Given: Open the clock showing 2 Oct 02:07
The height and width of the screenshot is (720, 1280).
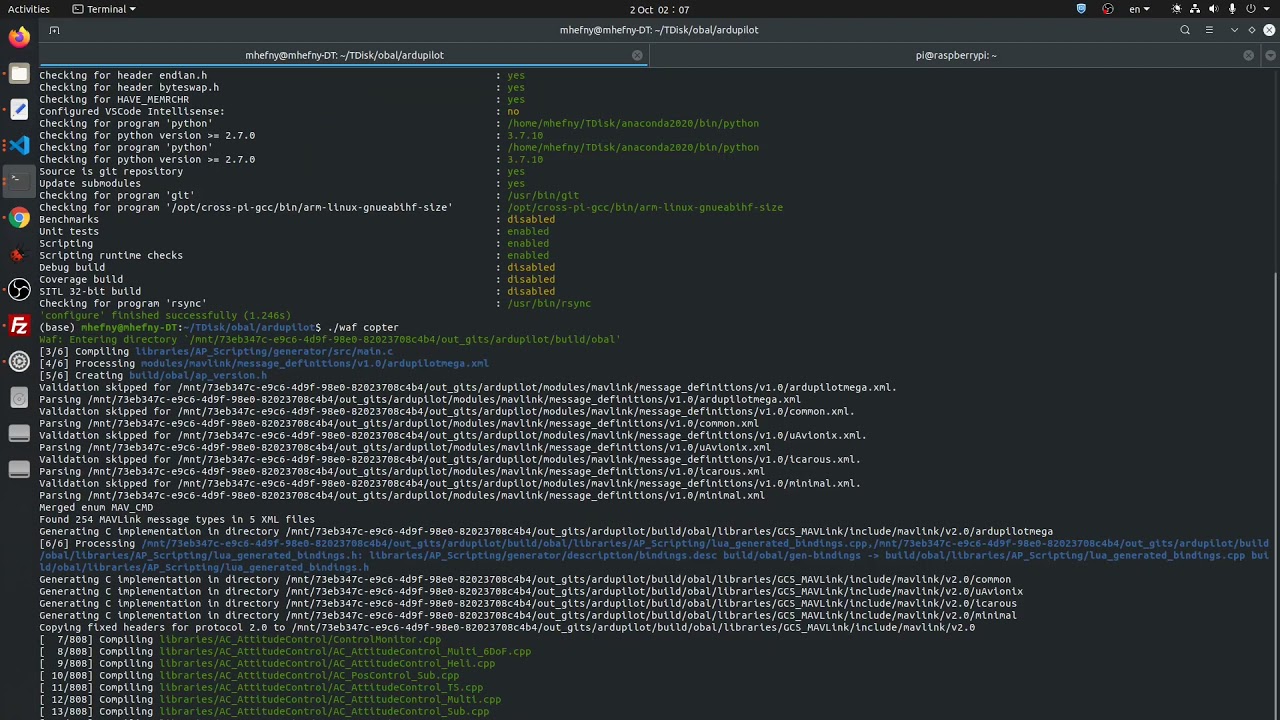Looking at the screenshot, I should [x=659, y=9].
